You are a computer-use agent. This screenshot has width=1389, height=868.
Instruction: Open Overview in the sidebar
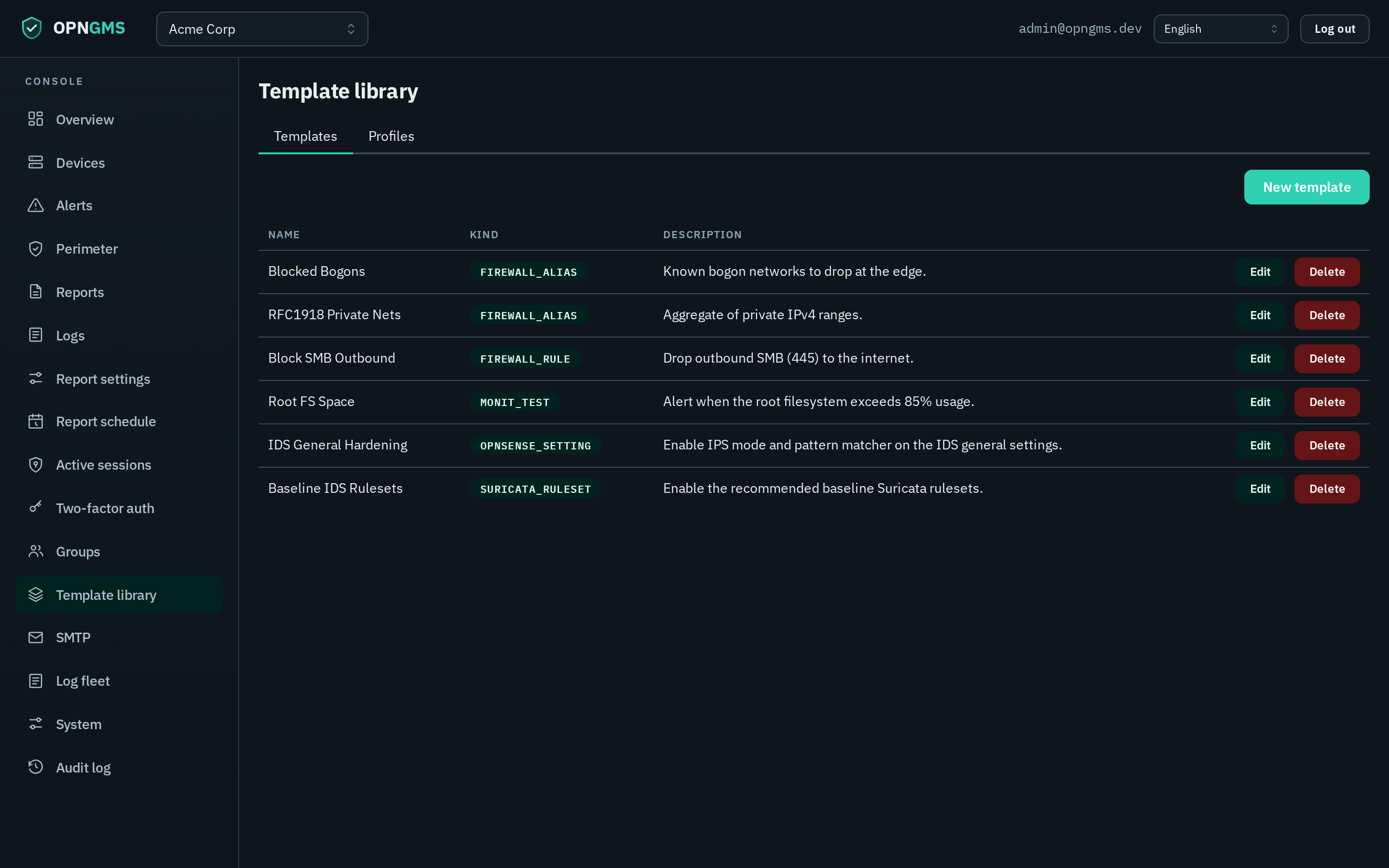[119, 120]
